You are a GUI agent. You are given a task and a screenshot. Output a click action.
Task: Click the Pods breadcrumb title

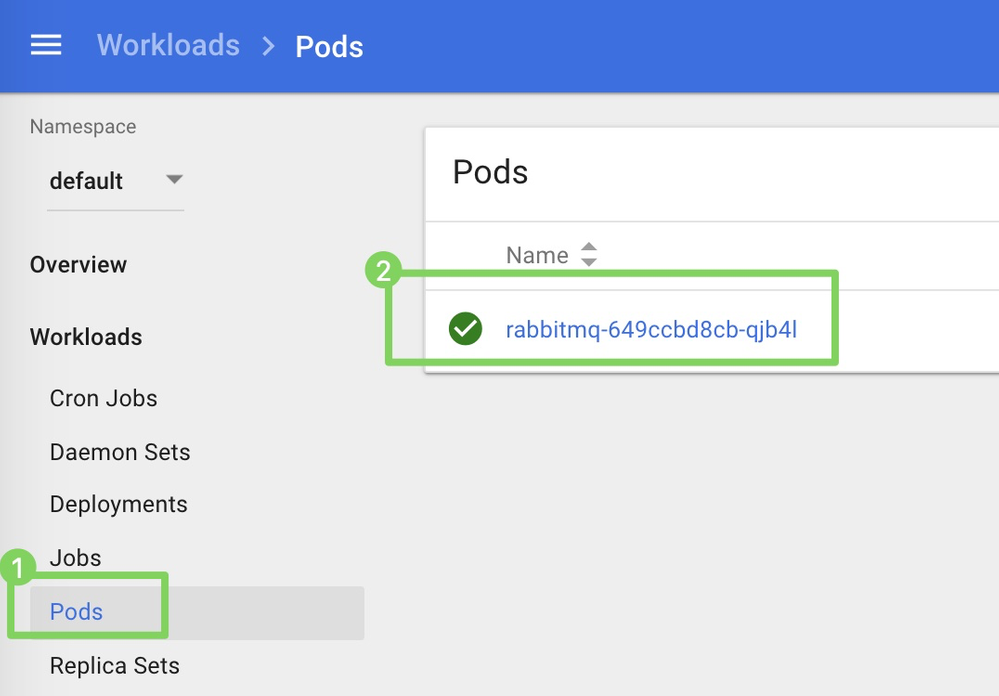[329, 47]
